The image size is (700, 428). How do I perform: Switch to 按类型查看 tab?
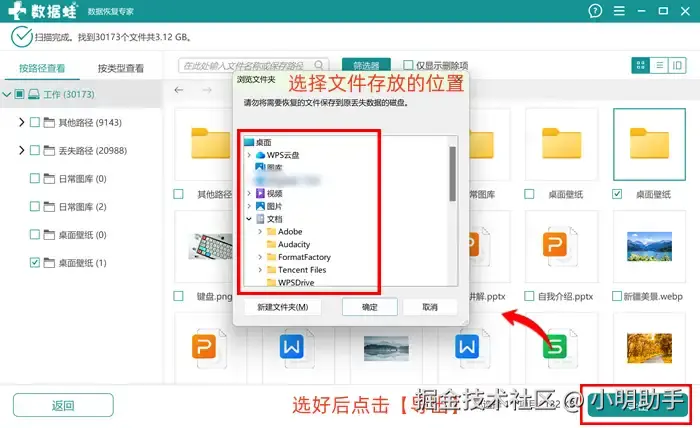tap(121, 68)
